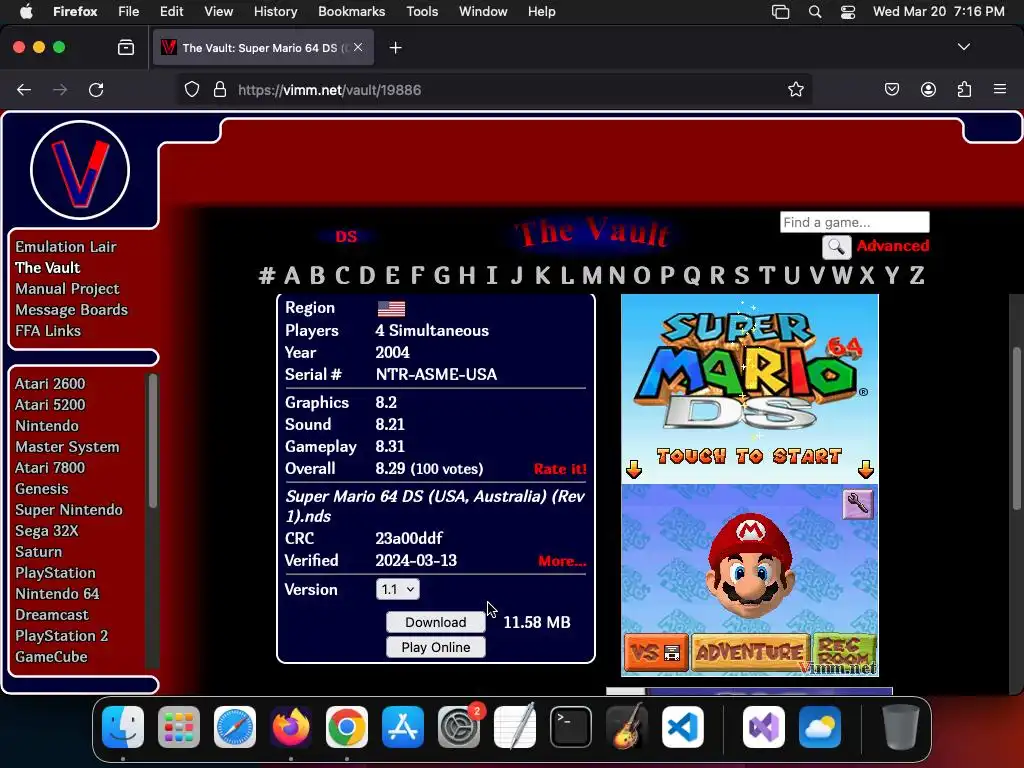Open Launchpad in the dock

point(179,727)
